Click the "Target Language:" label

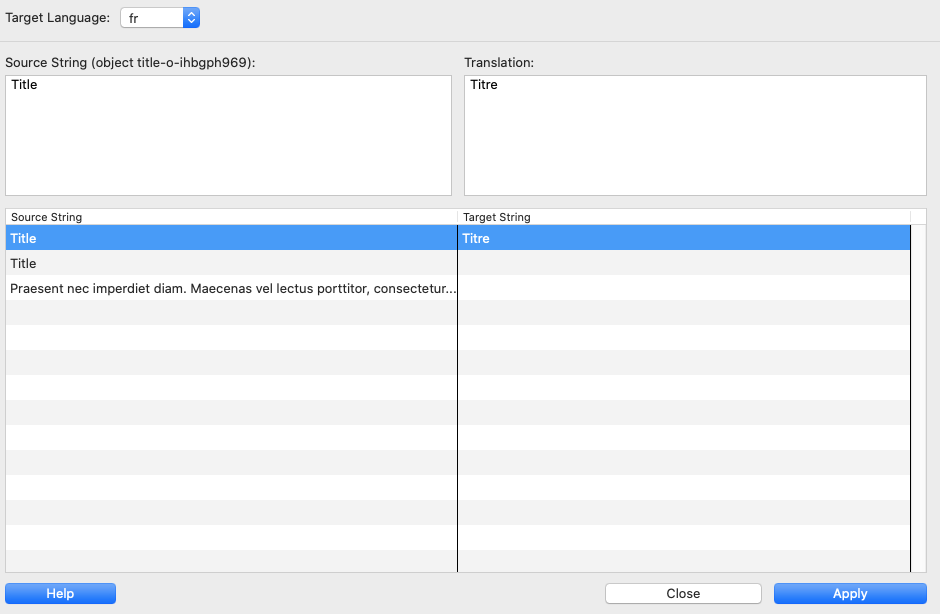click(x=58, y=18)
